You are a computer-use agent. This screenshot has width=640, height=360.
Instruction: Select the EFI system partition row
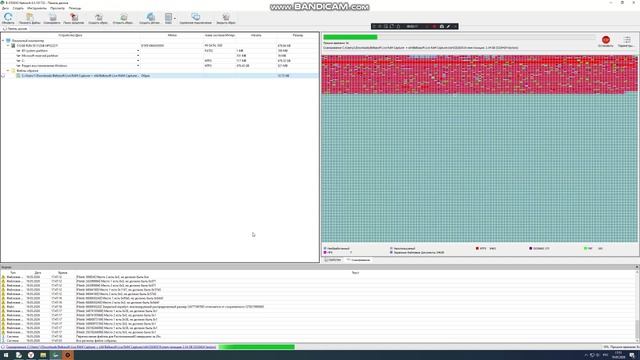[x=159, y=51]
